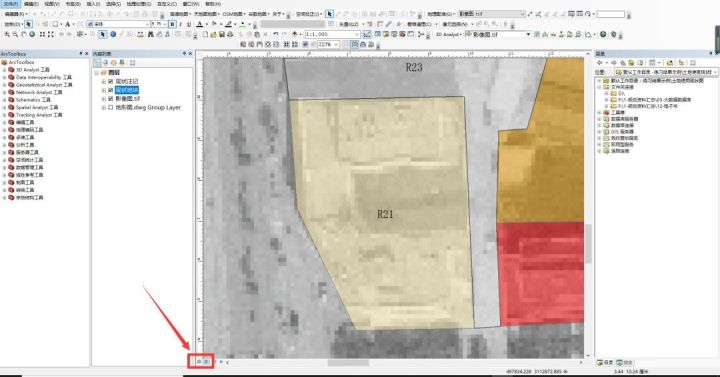Viewport: 720px width, 377px height.
Task: Open the ArcToolbox window red icon
Action: pos(402,34)
